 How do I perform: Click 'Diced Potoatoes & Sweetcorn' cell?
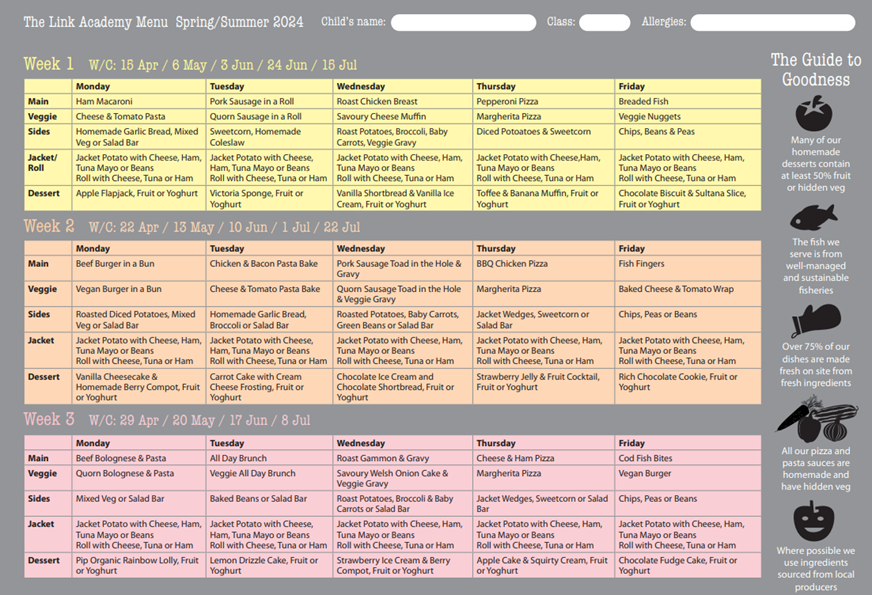pyautogui.click(x=544, y=137)
